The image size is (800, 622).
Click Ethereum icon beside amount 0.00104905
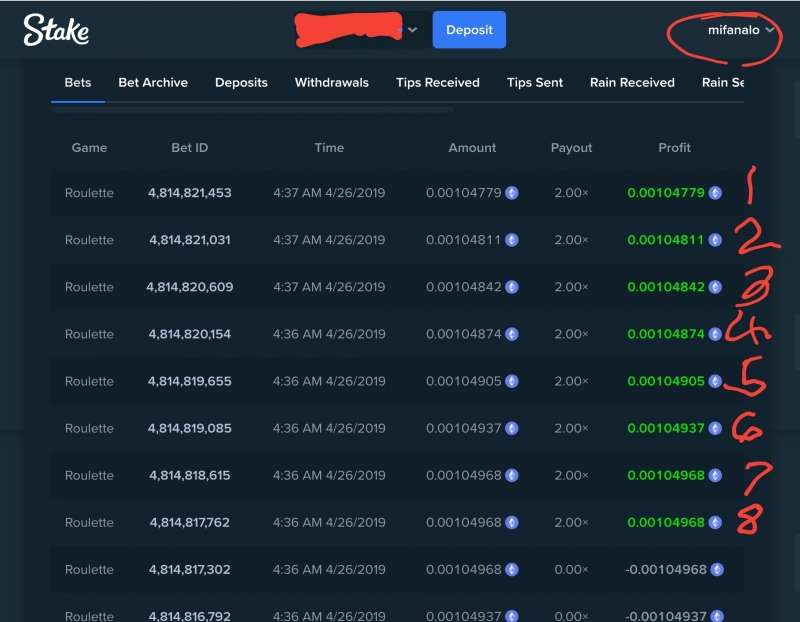tap(512, 381)
